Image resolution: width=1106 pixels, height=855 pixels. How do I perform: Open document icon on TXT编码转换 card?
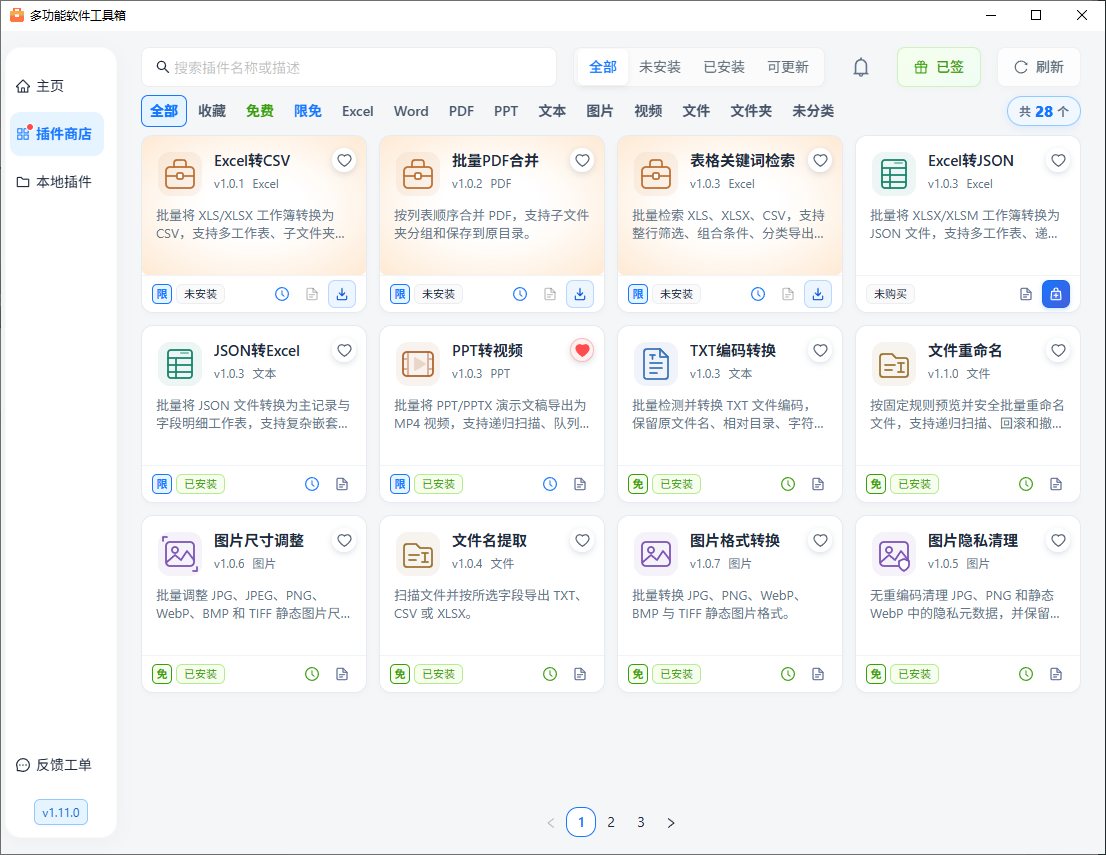[818, 484]
